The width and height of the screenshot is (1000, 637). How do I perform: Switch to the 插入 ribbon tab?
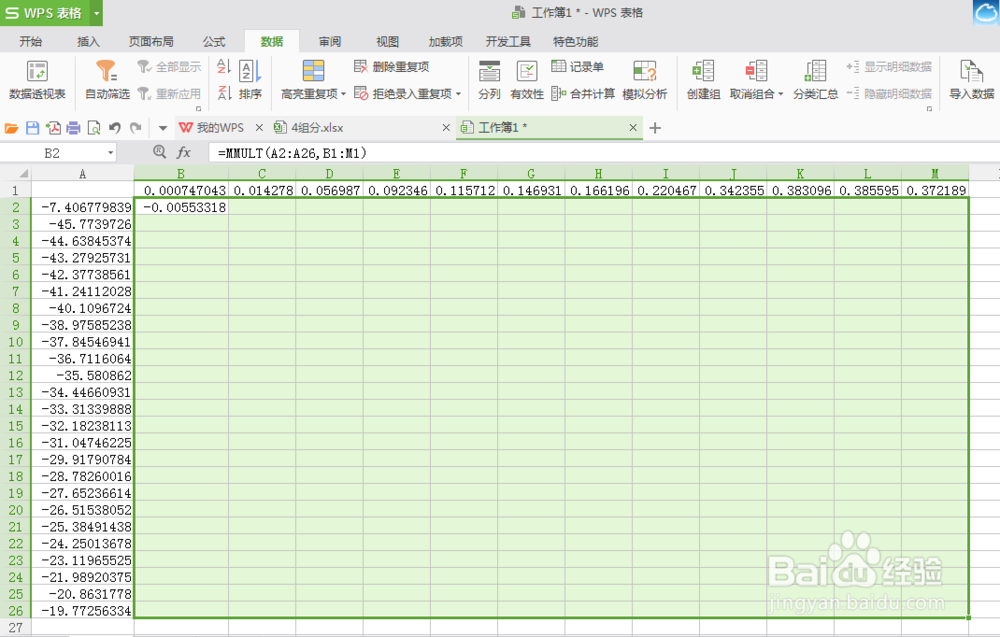point(88,41)
